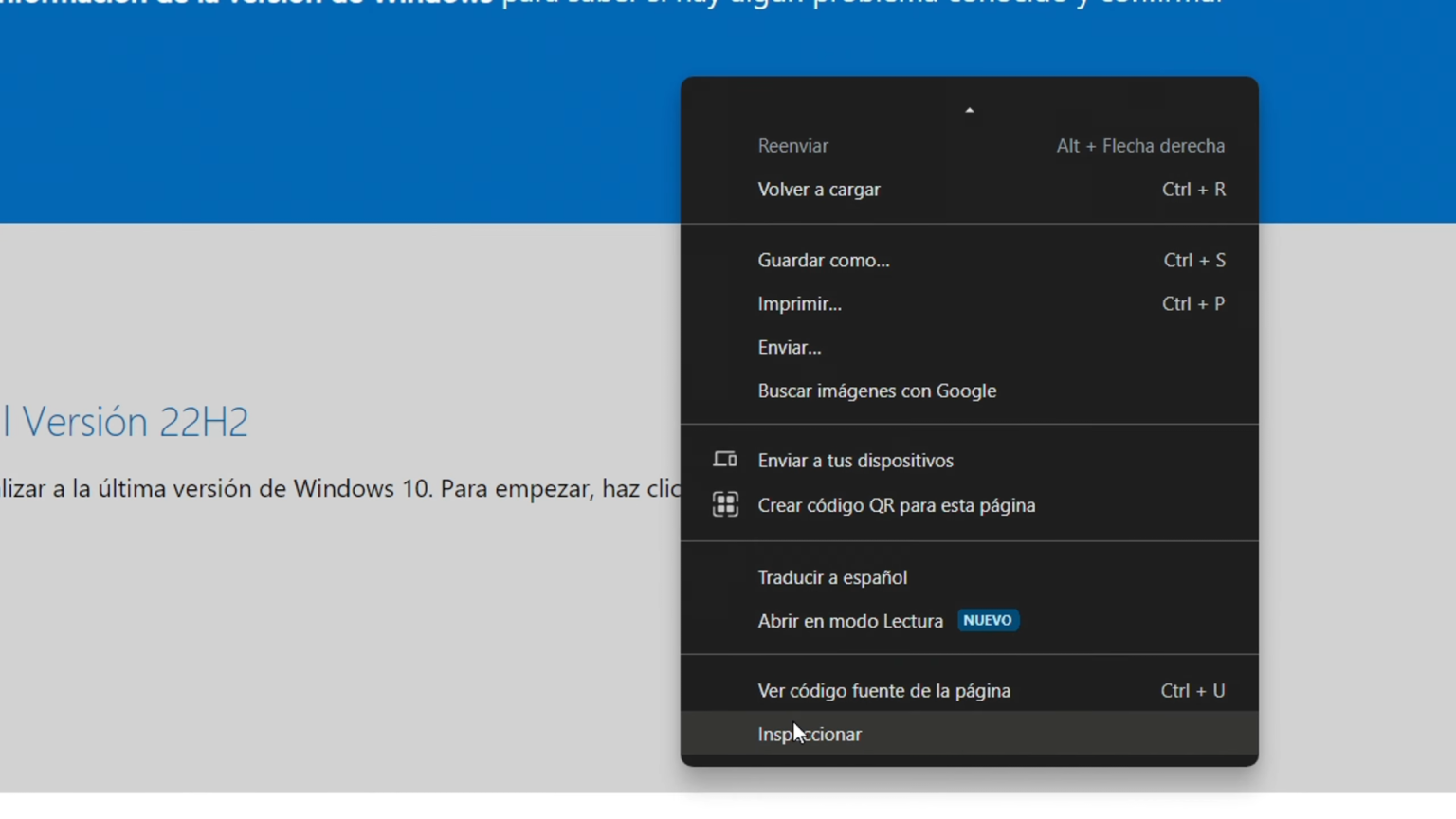Image resolution: width=1456 pixels, height=819 pixels.
Task: Click Volver a cargar to reload the page
Action: tap(818, 190)
